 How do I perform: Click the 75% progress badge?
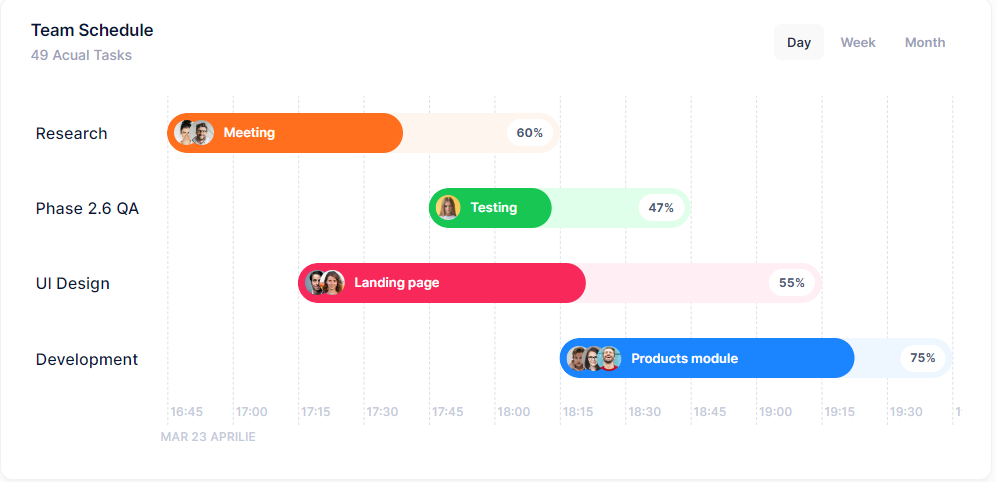pos(923,358)
